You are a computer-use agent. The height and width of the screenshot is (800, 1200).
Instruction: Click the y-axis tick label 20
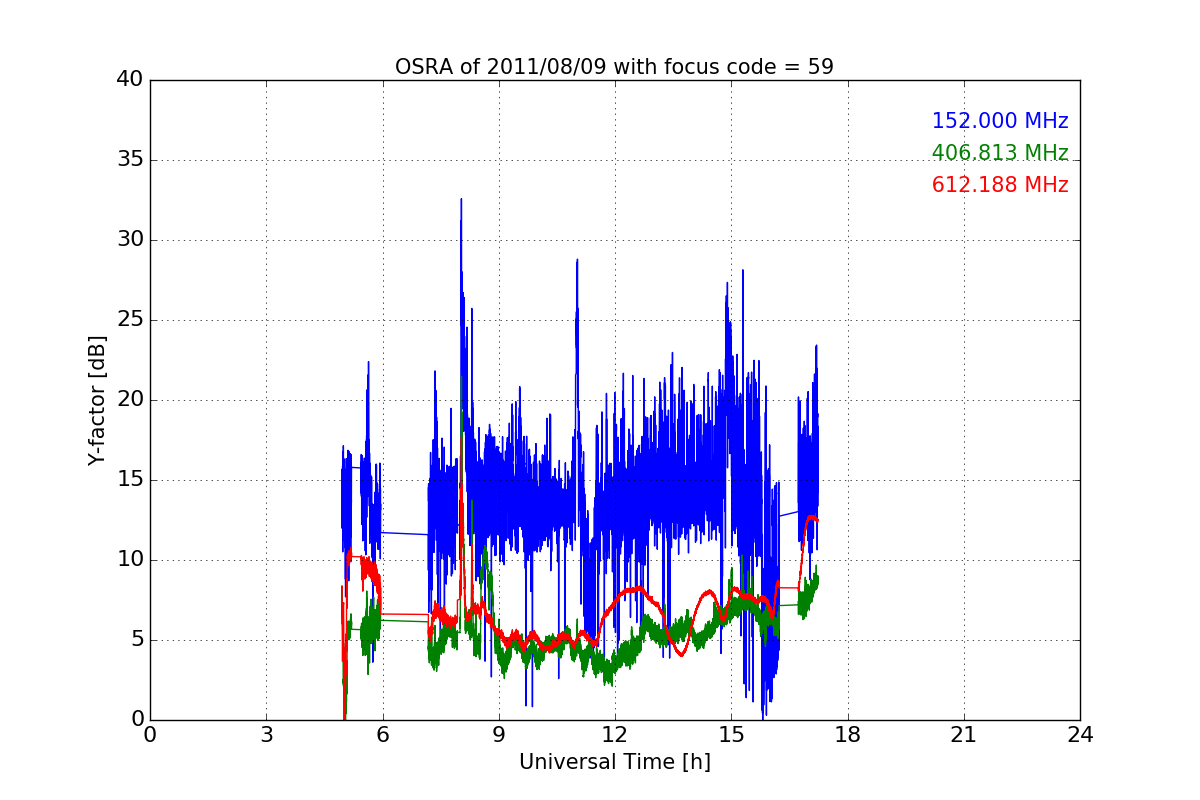click(x=130, y=400)
